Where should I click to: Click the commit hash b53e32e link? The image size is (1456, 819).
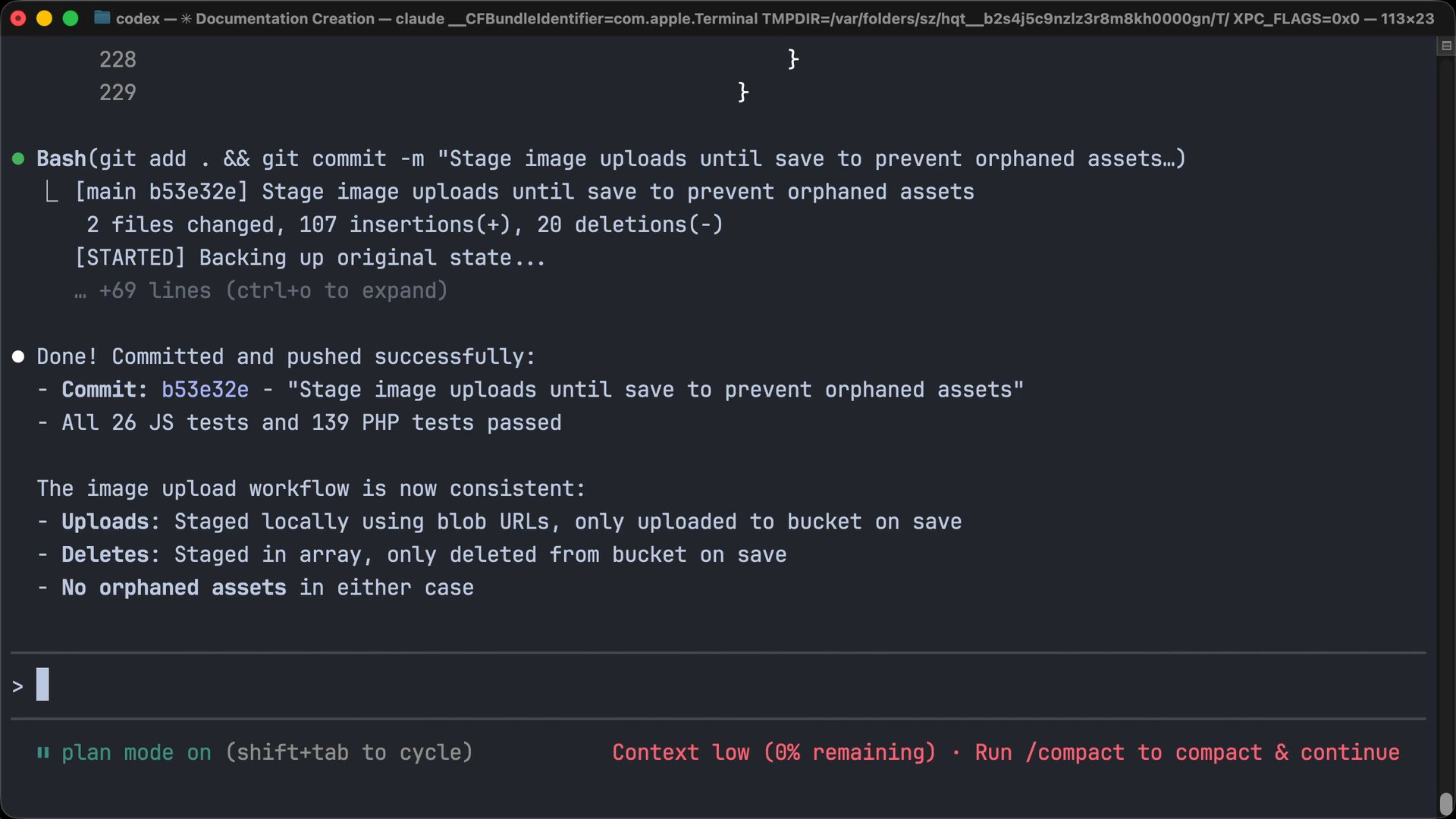[205, 390]
